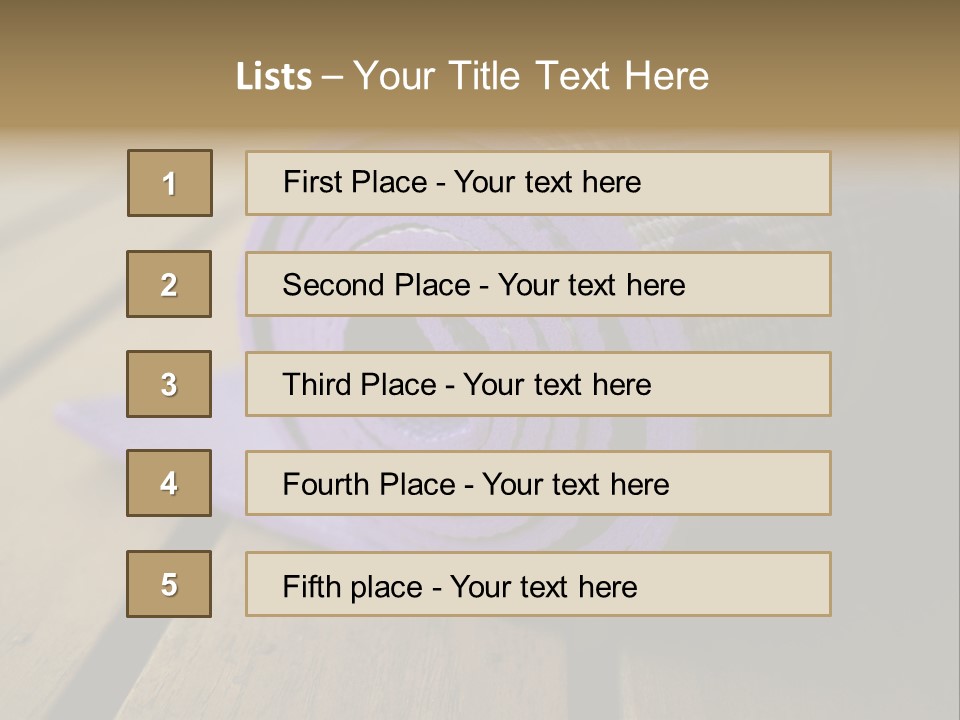This screenshot has height=720, width=960.
Task: Click the number 1 box
Action: pos(170,183)
